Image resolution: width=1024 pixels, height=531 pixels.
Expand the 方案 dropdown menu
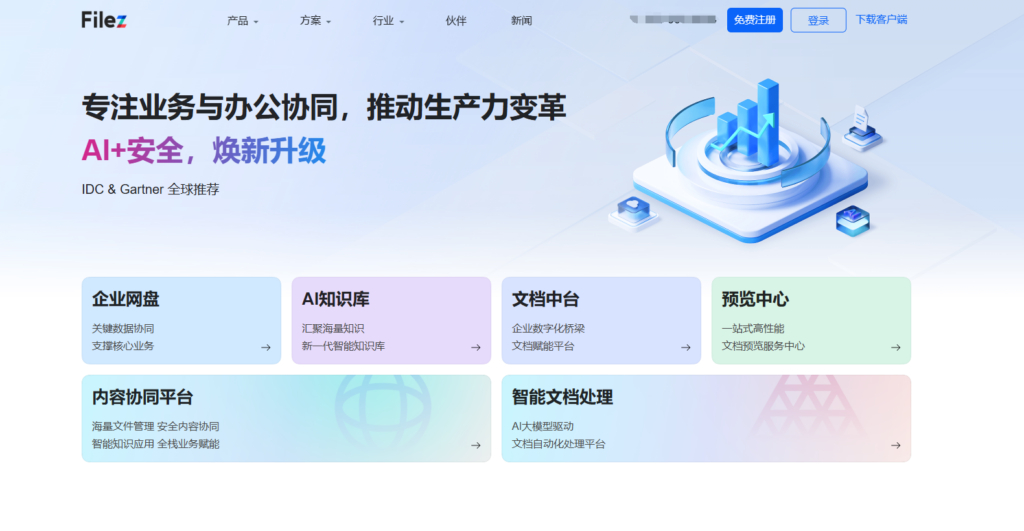[x=315, y=21]
